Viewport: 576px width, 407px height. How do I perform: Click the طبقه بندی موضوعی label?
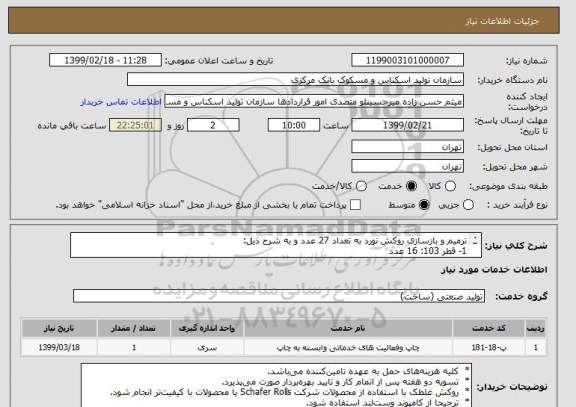click(x=508, y=186)
